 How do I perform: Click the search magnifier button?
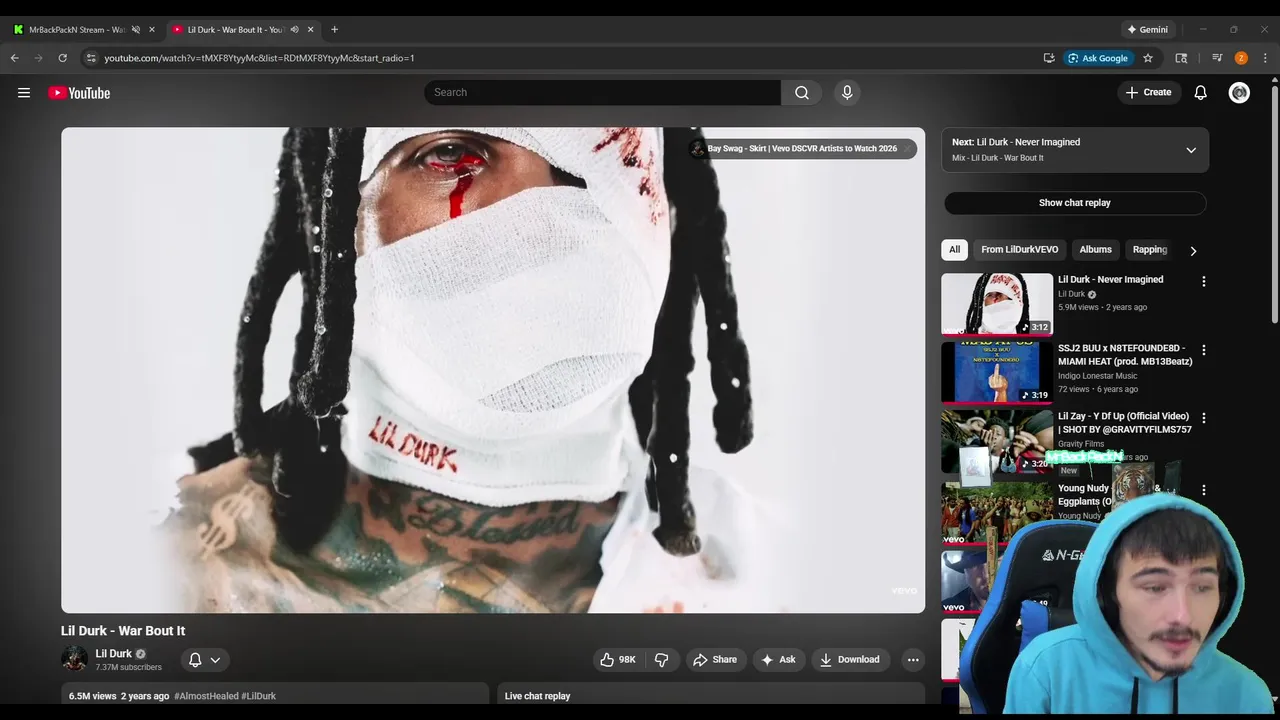[x=802, y=93]
